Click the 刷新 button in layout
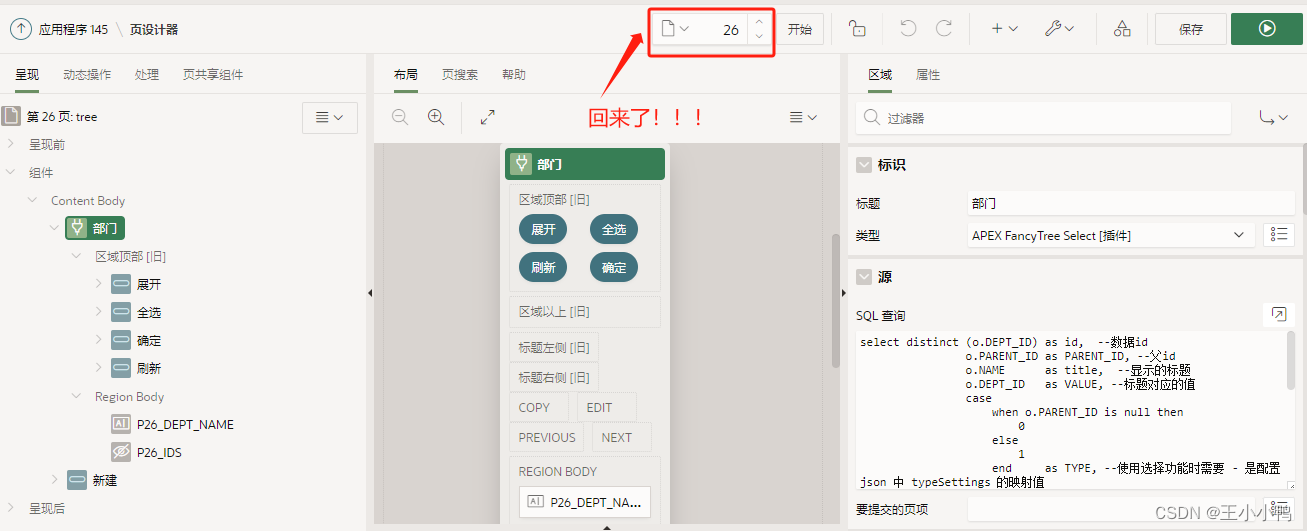The image size is (1307, 531). [543, 267]
